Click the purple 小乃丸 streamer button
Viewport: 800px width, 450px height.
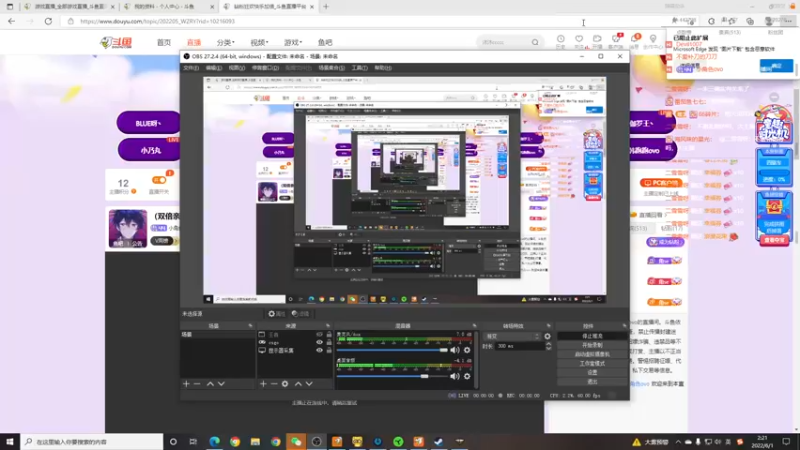tap(149, 151)
